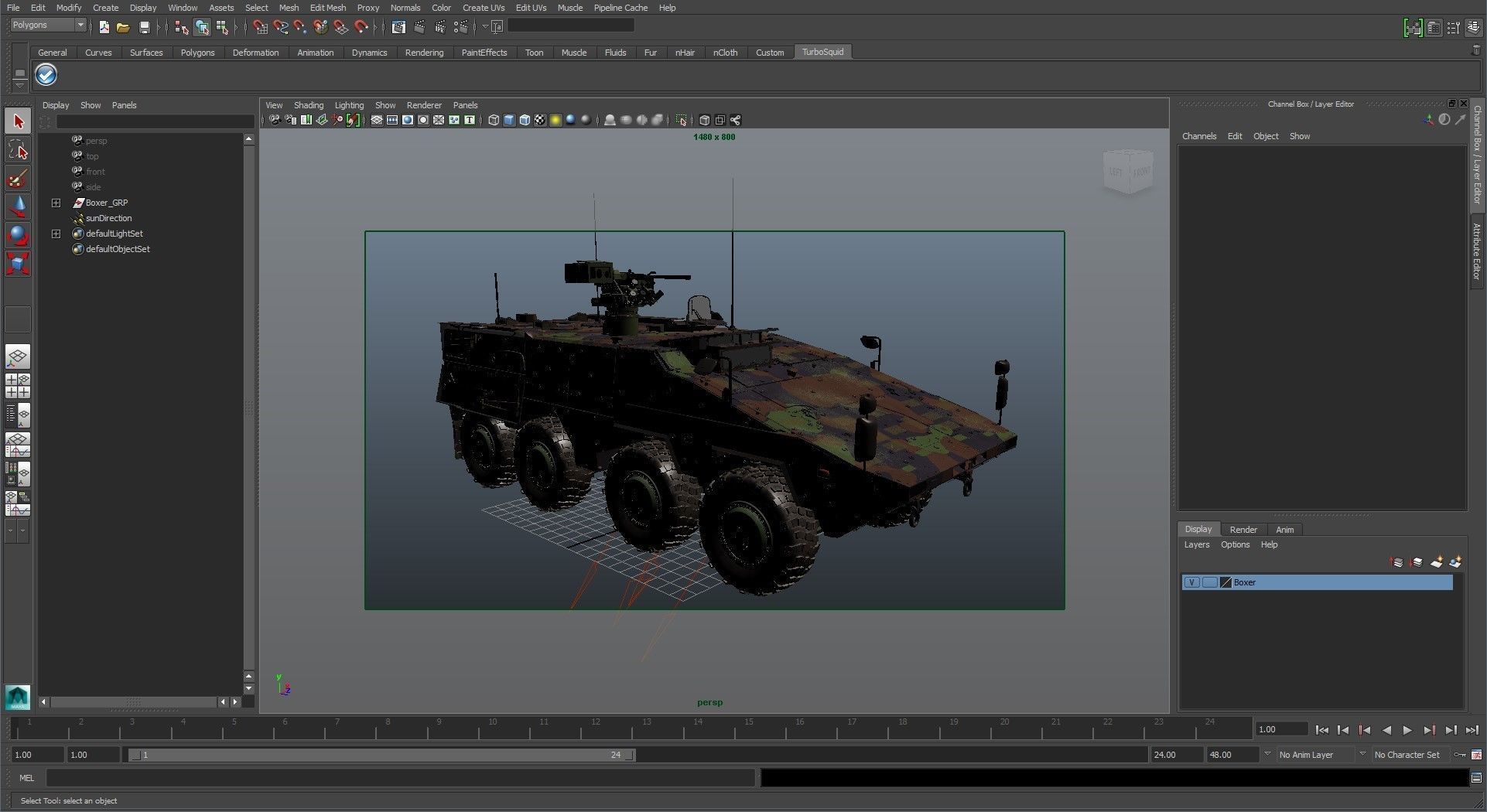
Task: Activate the Scale tool cube icon
Action: pyautogui.click(x=18, y=264)
